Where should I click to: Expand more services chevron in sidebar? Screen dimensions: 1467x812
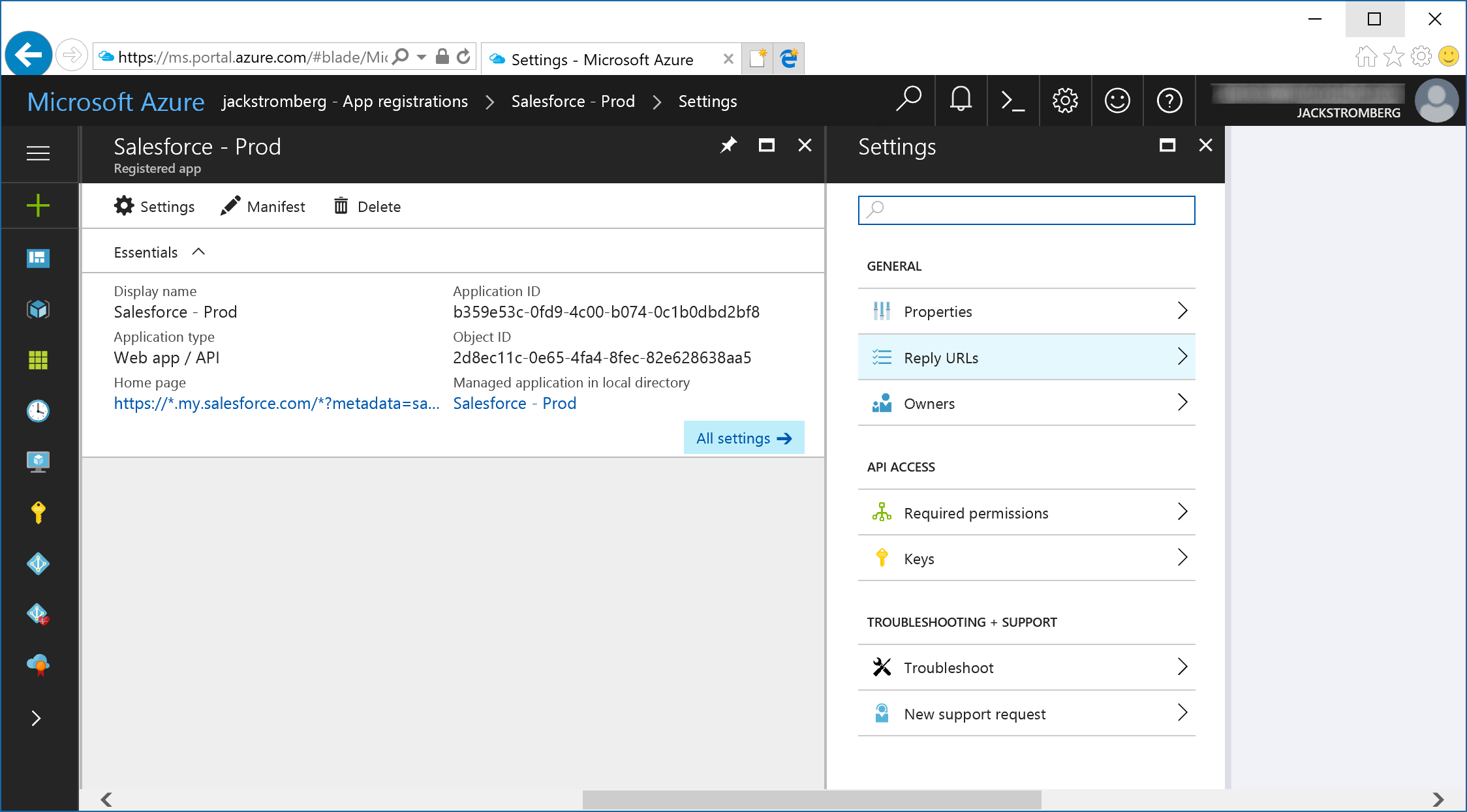[x=37, y=718]
